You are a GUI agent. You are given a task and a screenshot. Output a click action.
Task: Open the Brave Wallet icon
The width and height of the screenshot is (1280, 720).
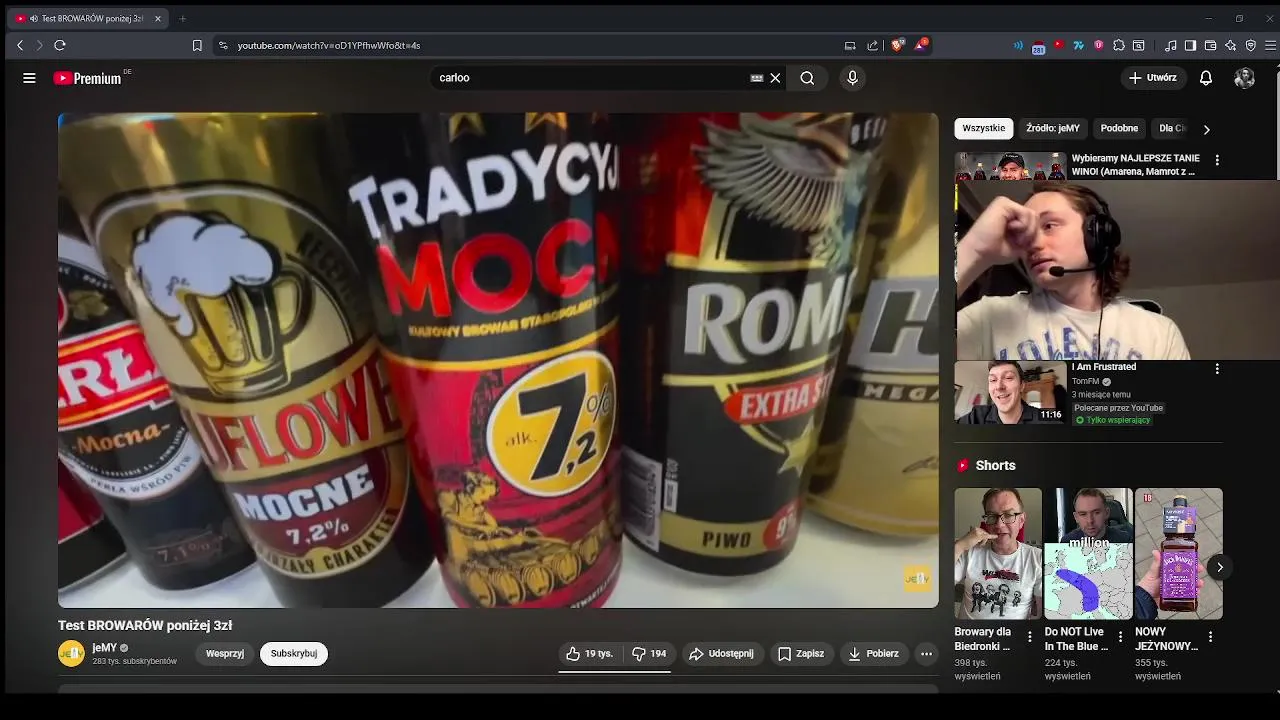[x=1210, y=45]
